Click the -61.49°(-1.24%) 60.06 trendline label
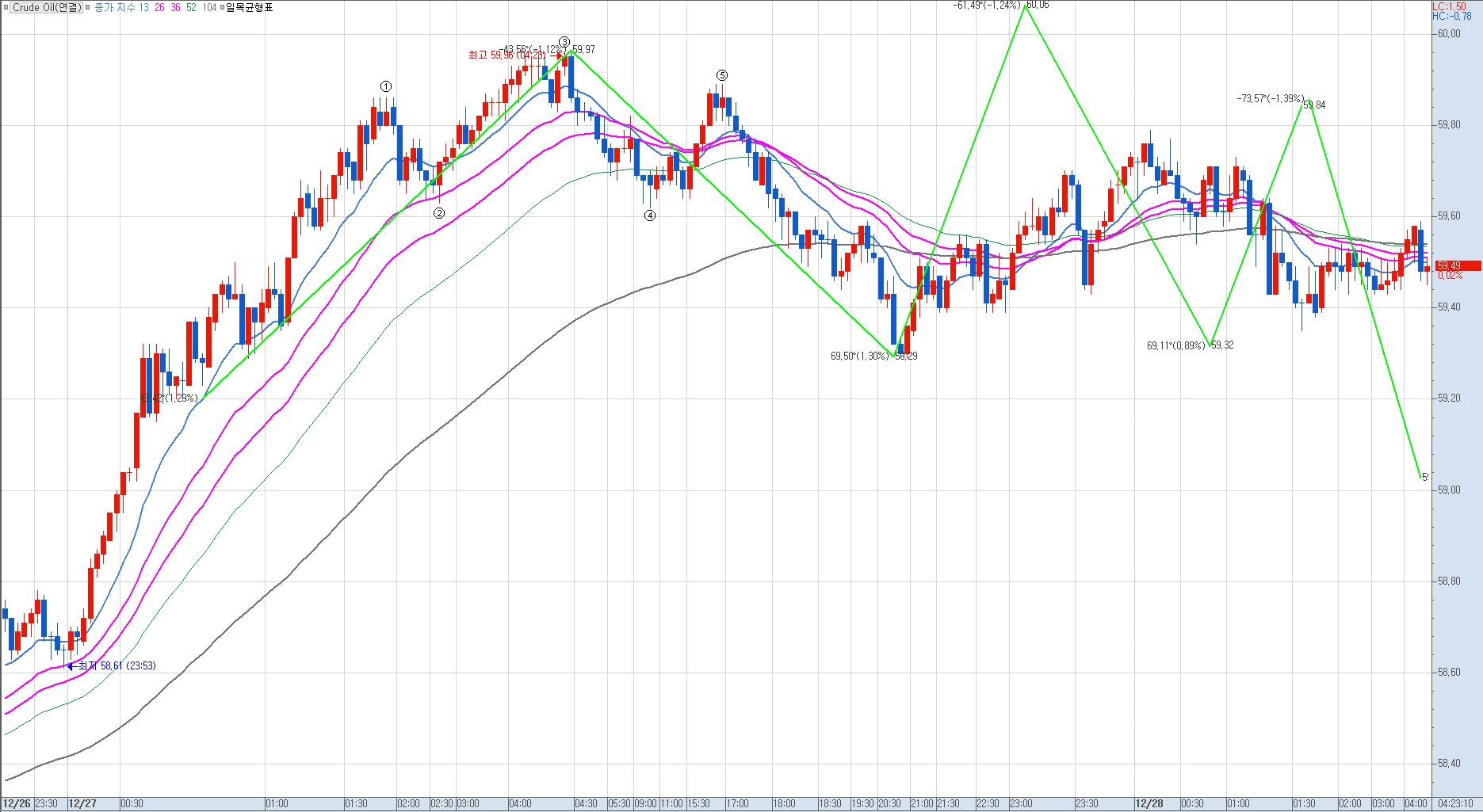Image resolution: width=1483 pixels, height=812 pixels. pos(1001,5)
